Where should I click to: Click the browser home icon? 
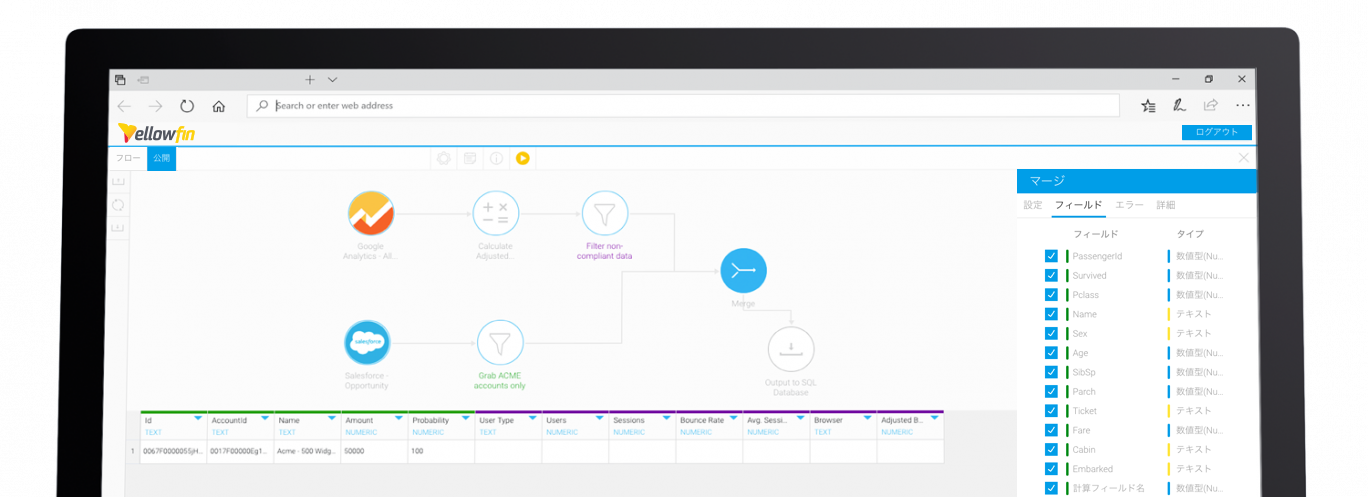(x=218, y=106)
